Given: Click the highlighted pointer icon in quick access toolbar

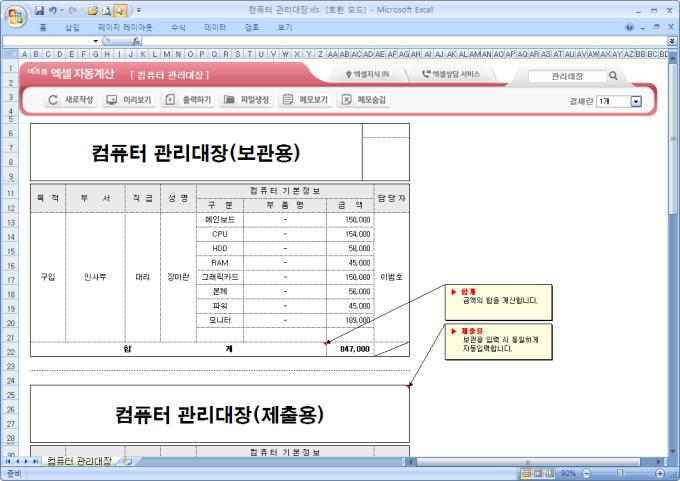Looking at the screenshot, I should 120,10.
